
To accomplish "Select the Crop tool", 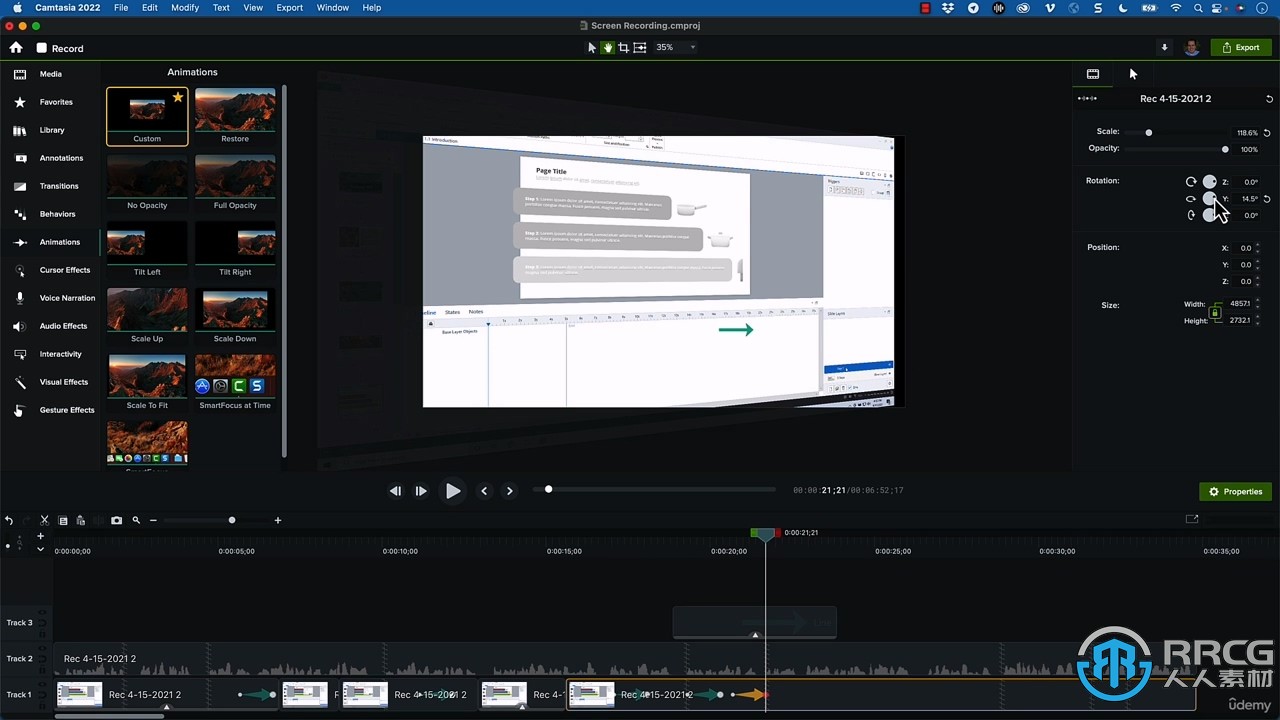I will coord(623,47).
